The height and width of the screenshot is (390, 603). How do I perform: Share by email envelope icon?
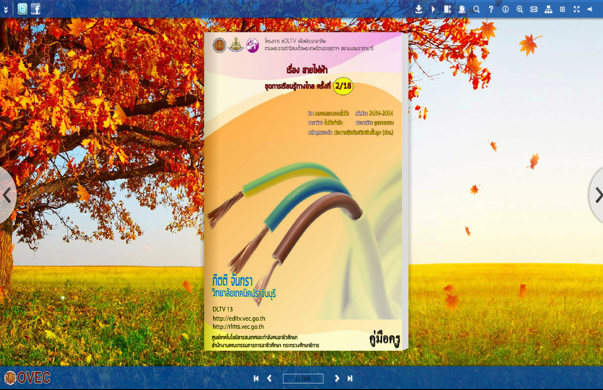pyautogui.click(x=534, y=9)
